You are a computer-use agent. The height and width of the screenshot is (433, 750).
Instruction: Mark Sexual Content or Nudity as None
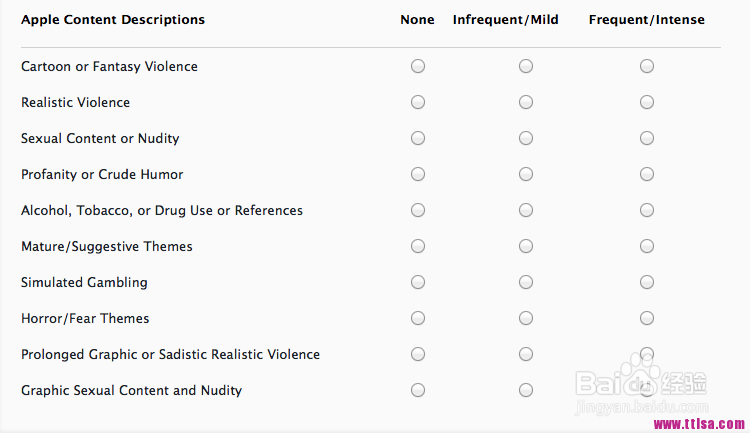[418, 138]
